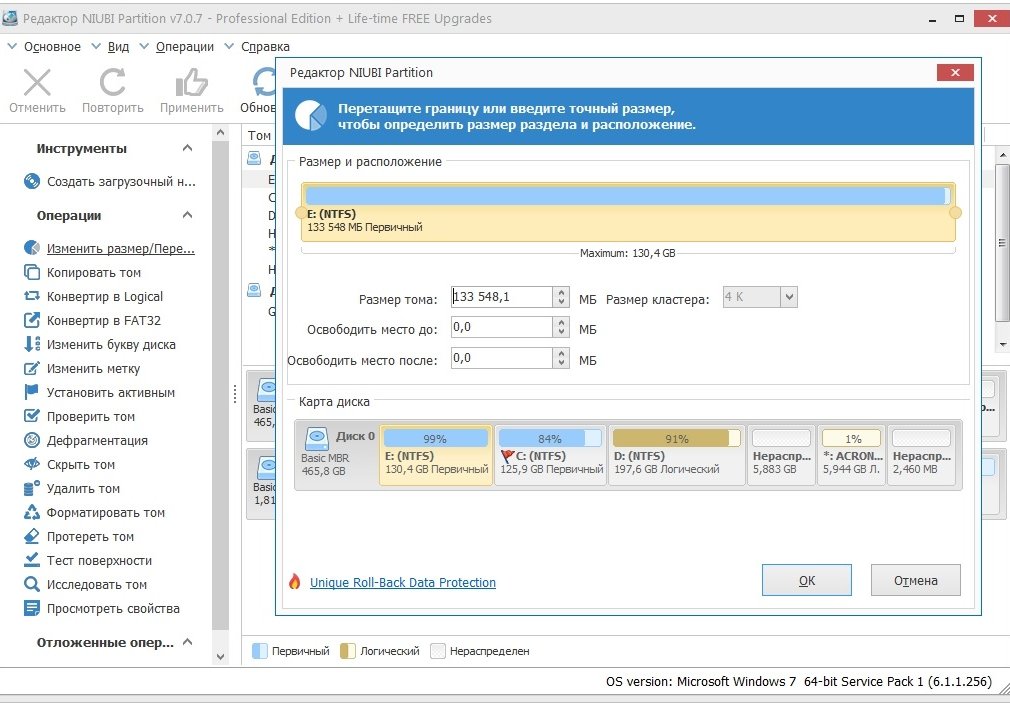Image resolution: width=1010 pixels, height=705 pixels.
Task: Choose Конвертир в Logical operation
Action: point(93,296)
